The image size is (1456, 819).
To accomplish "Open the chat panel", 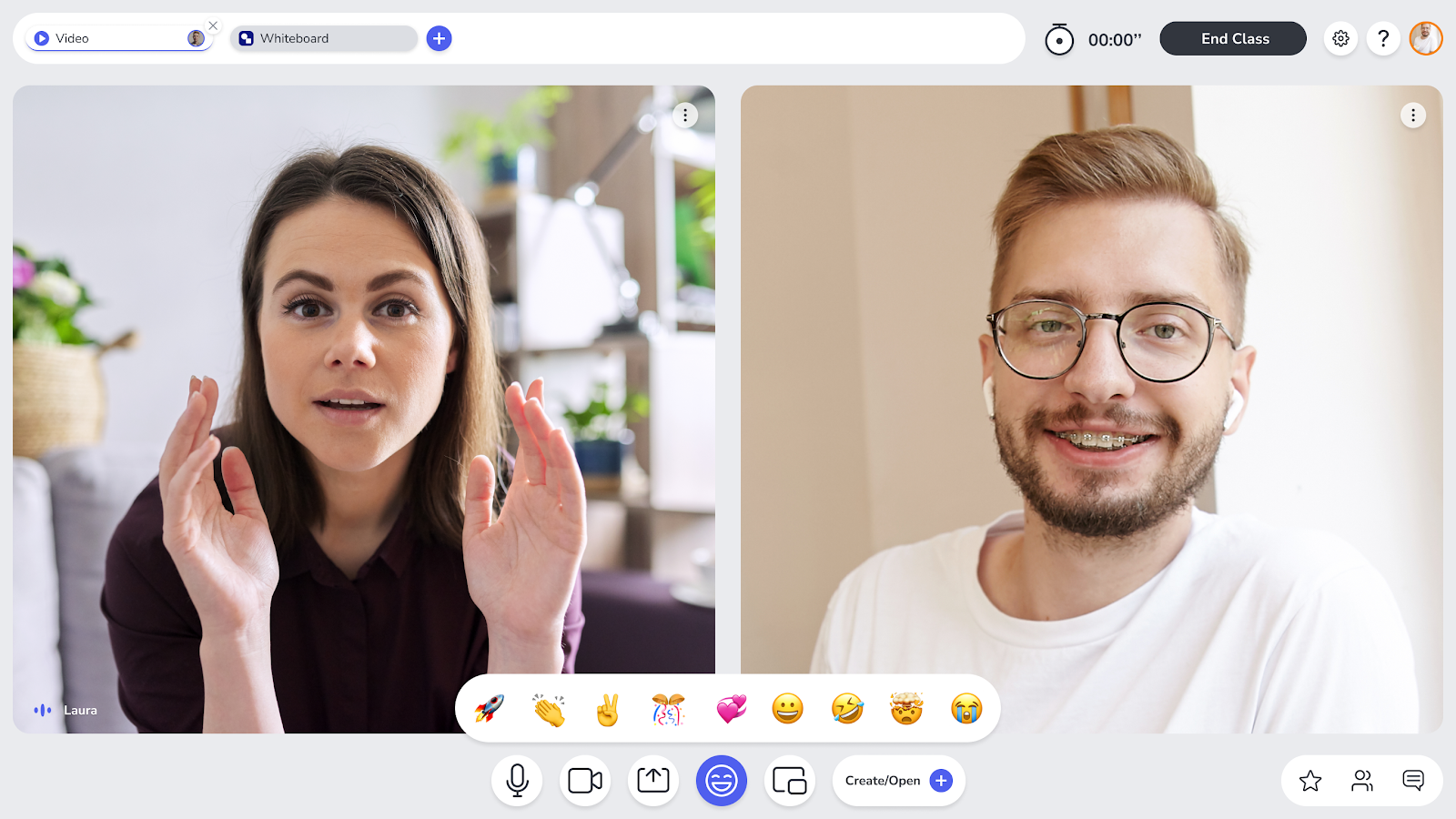I will click(x=1413, y=781).
